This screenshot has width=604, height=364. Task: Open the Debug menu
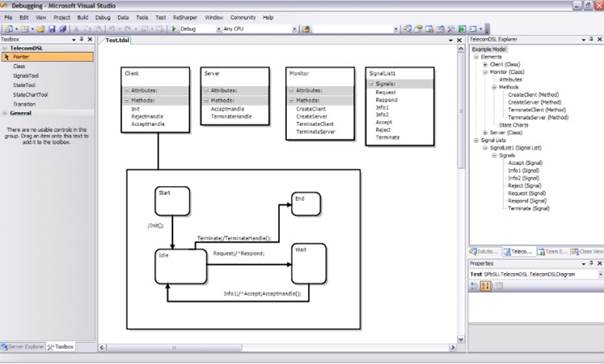[102, 18]
